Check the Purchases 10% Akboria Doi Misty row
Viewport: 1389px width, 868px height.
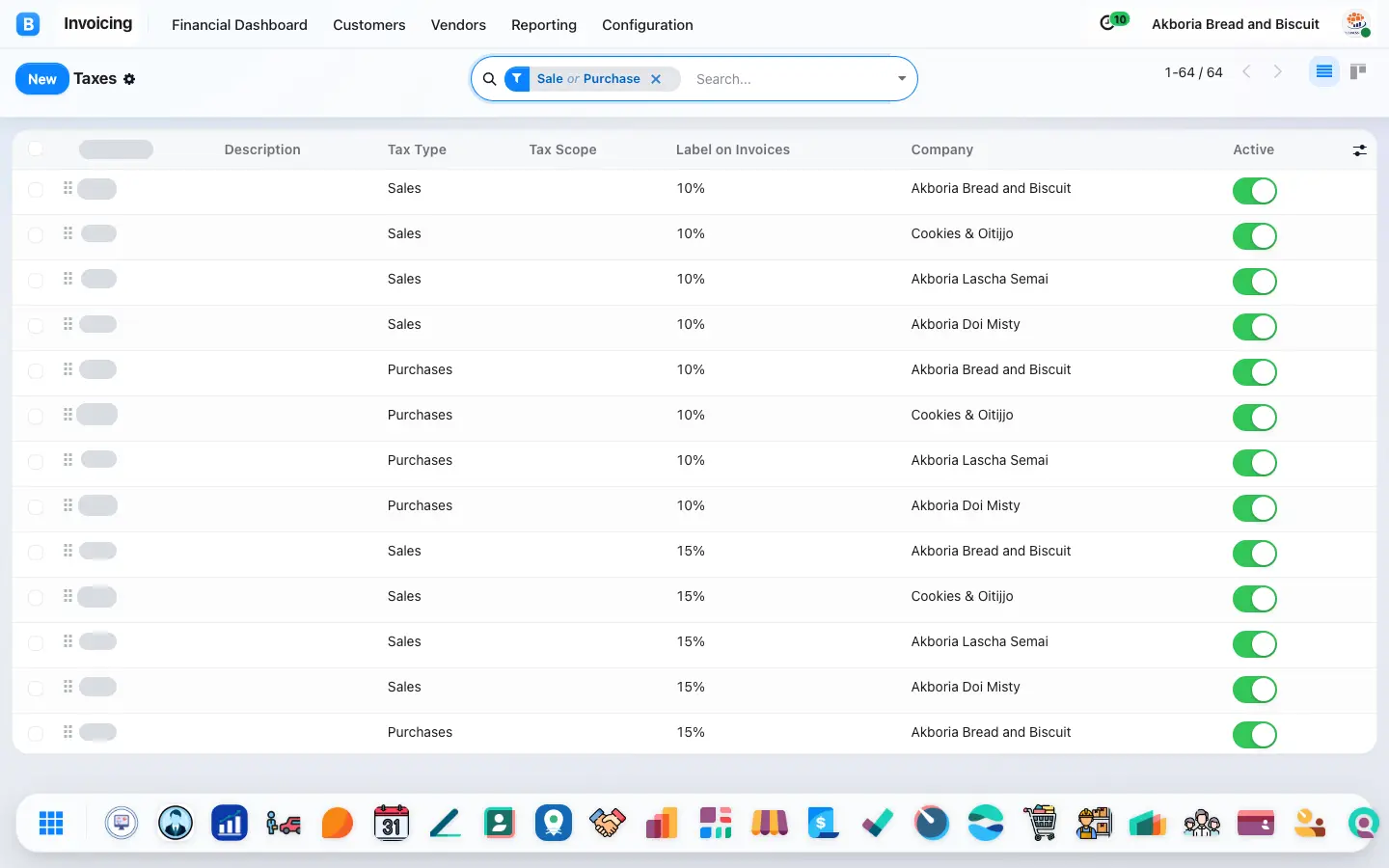(x=36, y=506)
